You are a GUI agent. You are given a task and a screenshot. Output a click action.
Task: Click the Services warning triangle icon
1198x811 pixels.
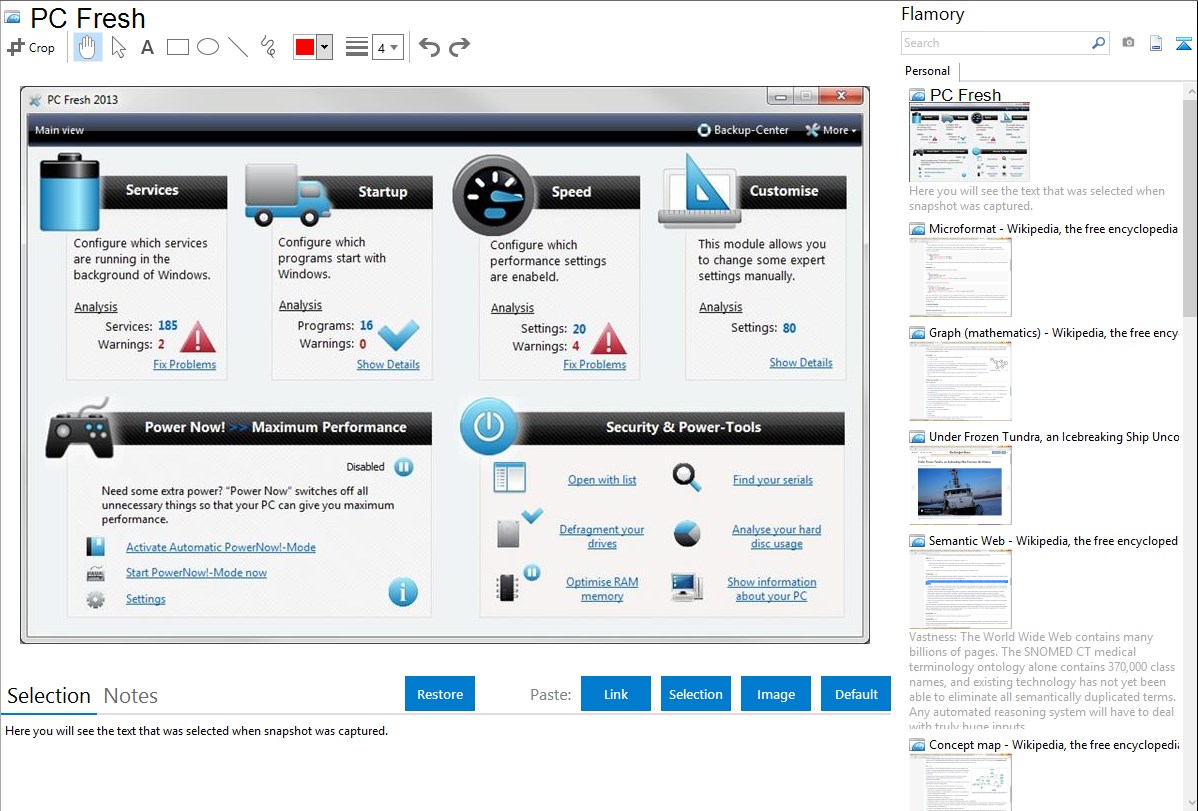click(x=197, y=336)
